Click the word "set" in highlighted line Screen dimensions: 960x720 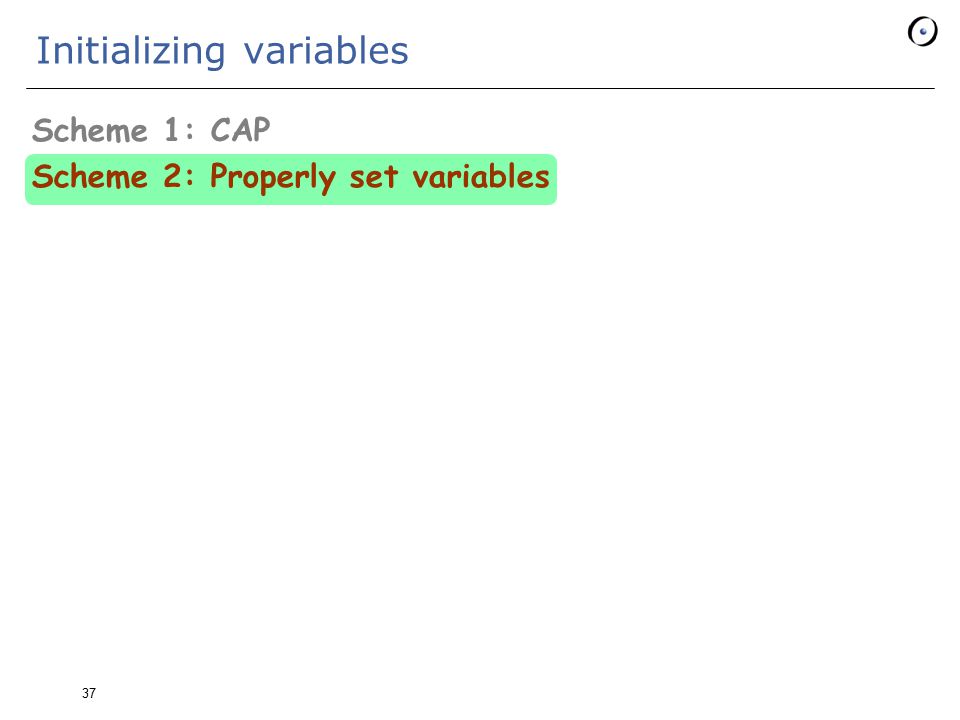(x=373, y=178)
